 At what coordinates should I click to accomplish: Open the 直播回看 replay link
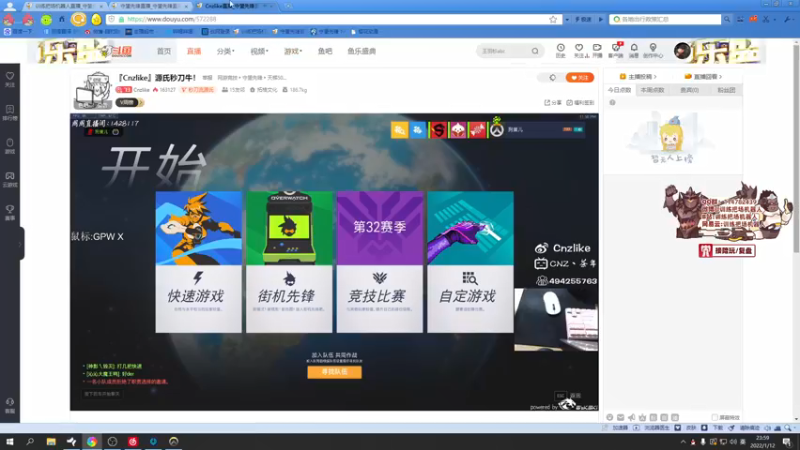[703, 77]
